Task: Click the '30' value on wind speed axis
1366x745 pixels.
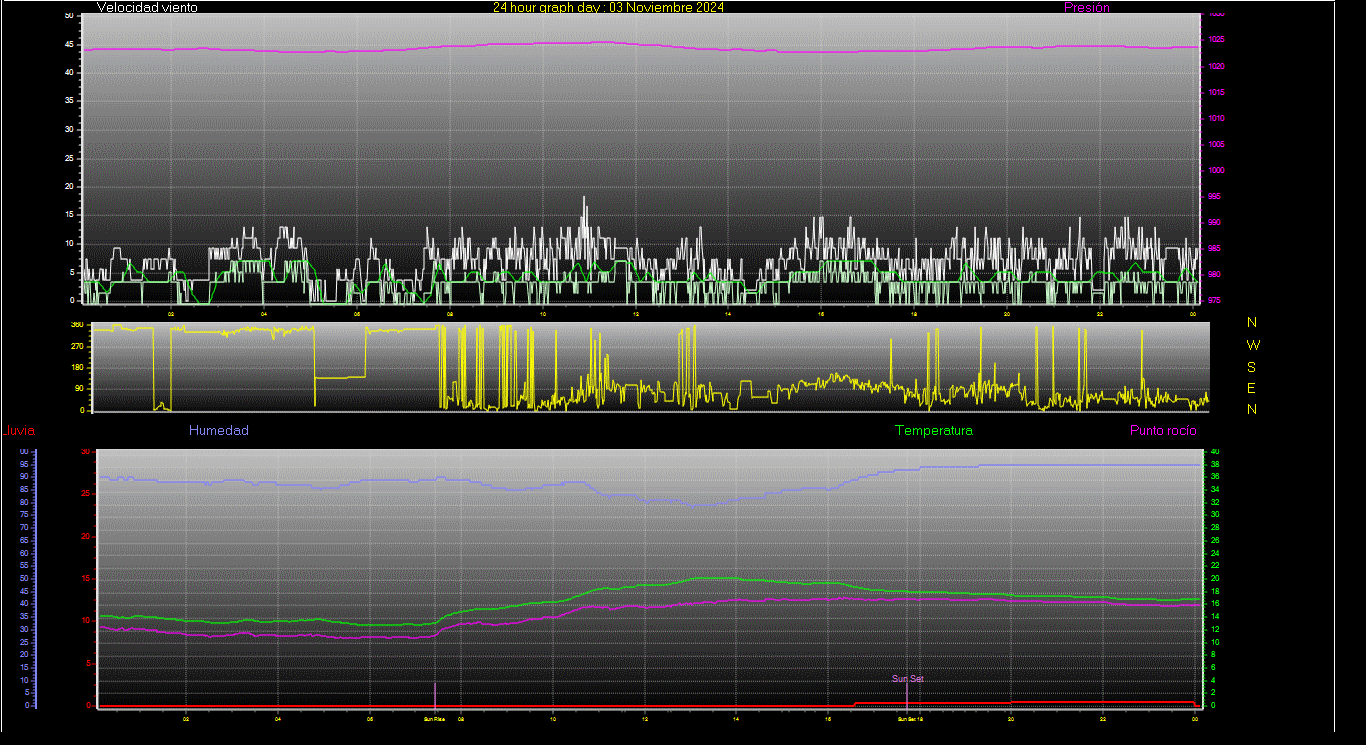Action: click(69, 129)
